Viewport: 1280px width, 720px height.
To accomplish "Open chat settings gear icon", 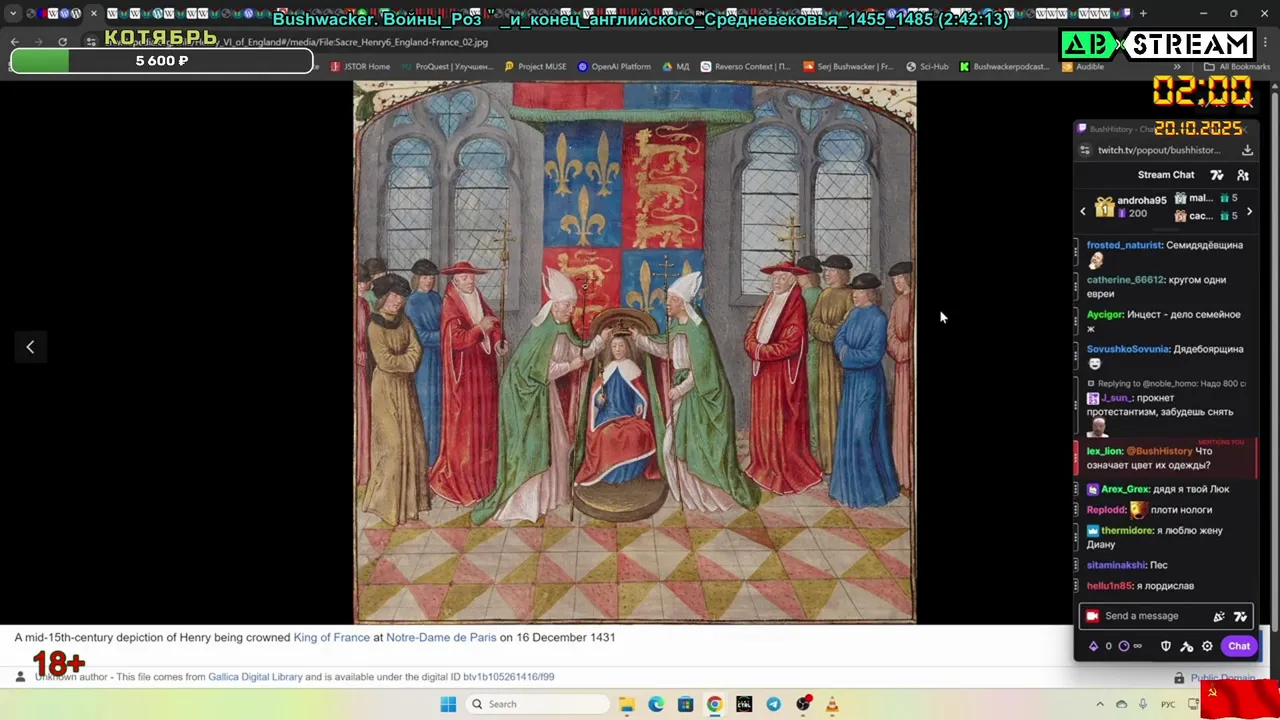I will click(1207, 646).
